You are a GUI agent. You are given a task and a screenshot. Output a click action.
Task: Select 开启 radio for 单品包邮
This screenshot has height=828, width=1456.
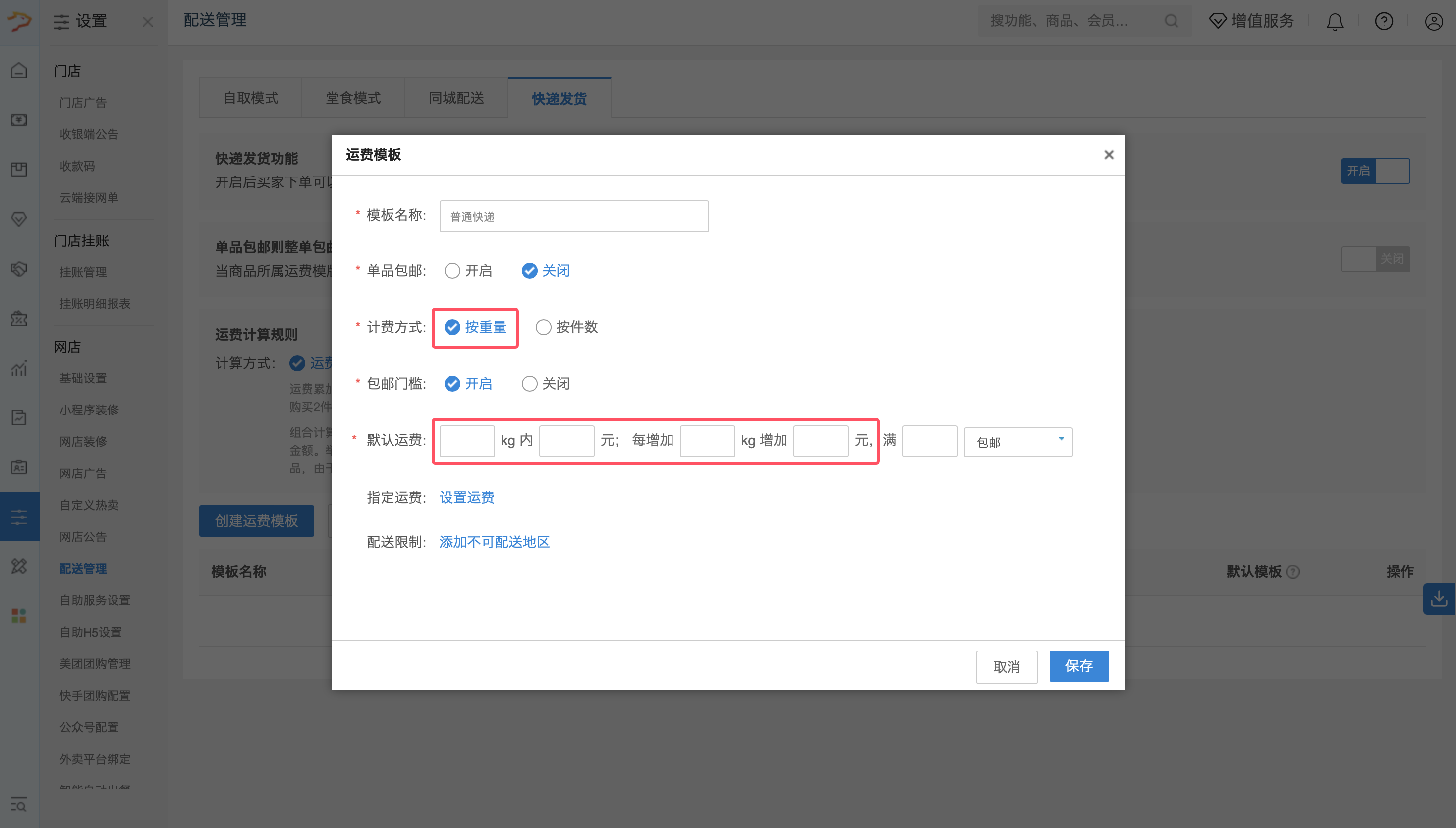pos(452,271)
